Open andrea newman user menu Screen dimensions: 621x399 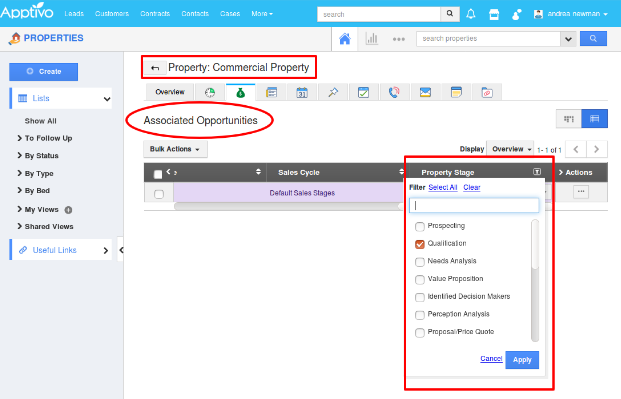click(x=570, y=14)
